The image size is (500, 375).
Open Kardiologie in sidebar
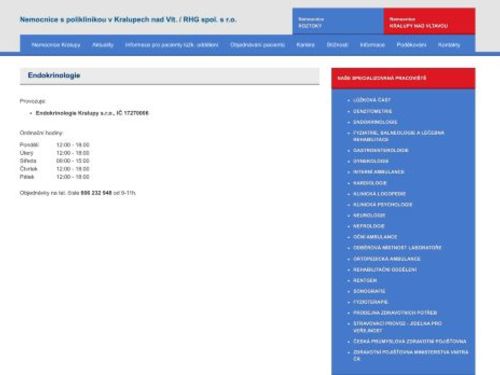click(x=370, y=183)
